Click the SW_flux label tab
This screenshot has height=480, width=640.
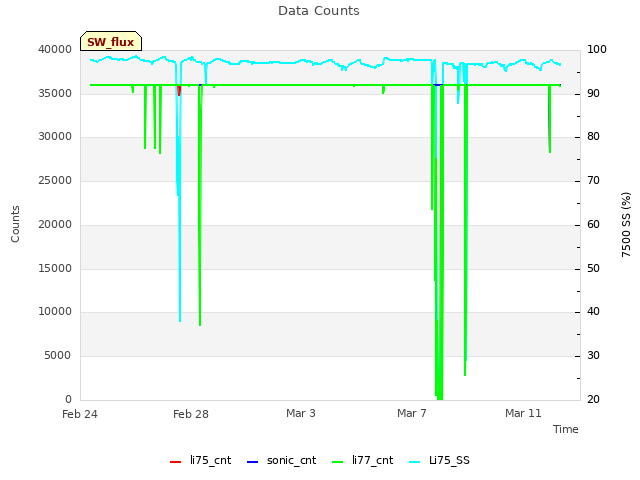coord(111,41)
